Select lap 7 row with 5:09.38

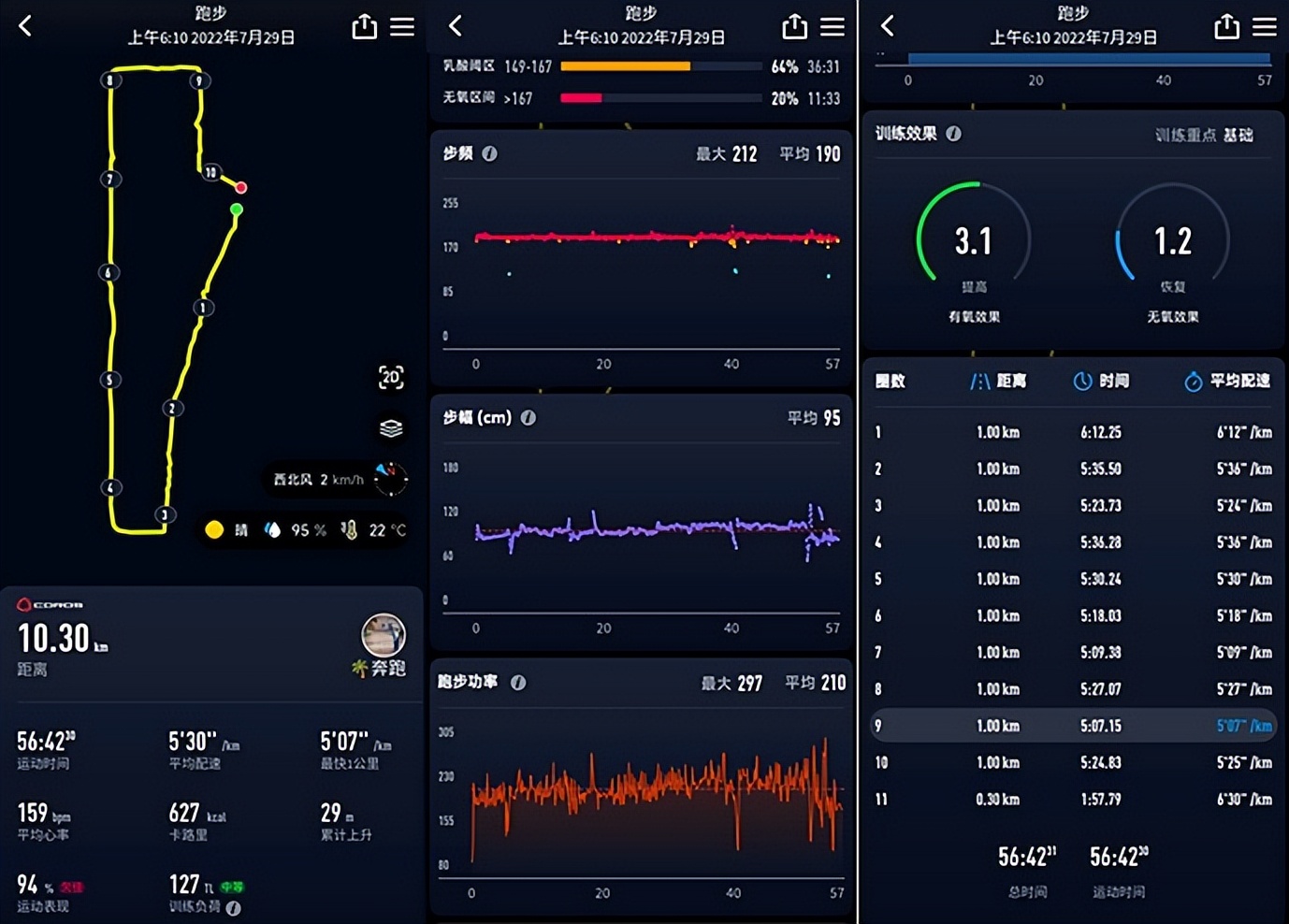(x=1074, y=652)
